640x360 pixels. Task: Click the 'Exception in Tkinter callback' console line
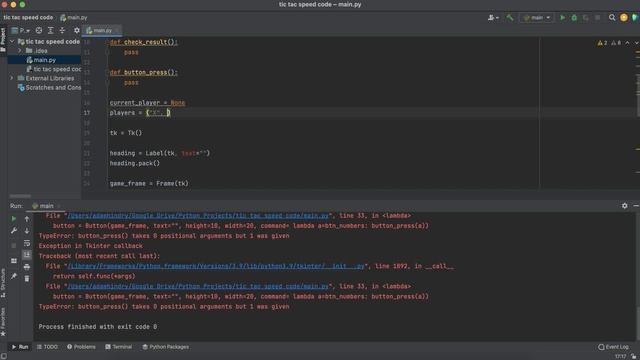91,246
